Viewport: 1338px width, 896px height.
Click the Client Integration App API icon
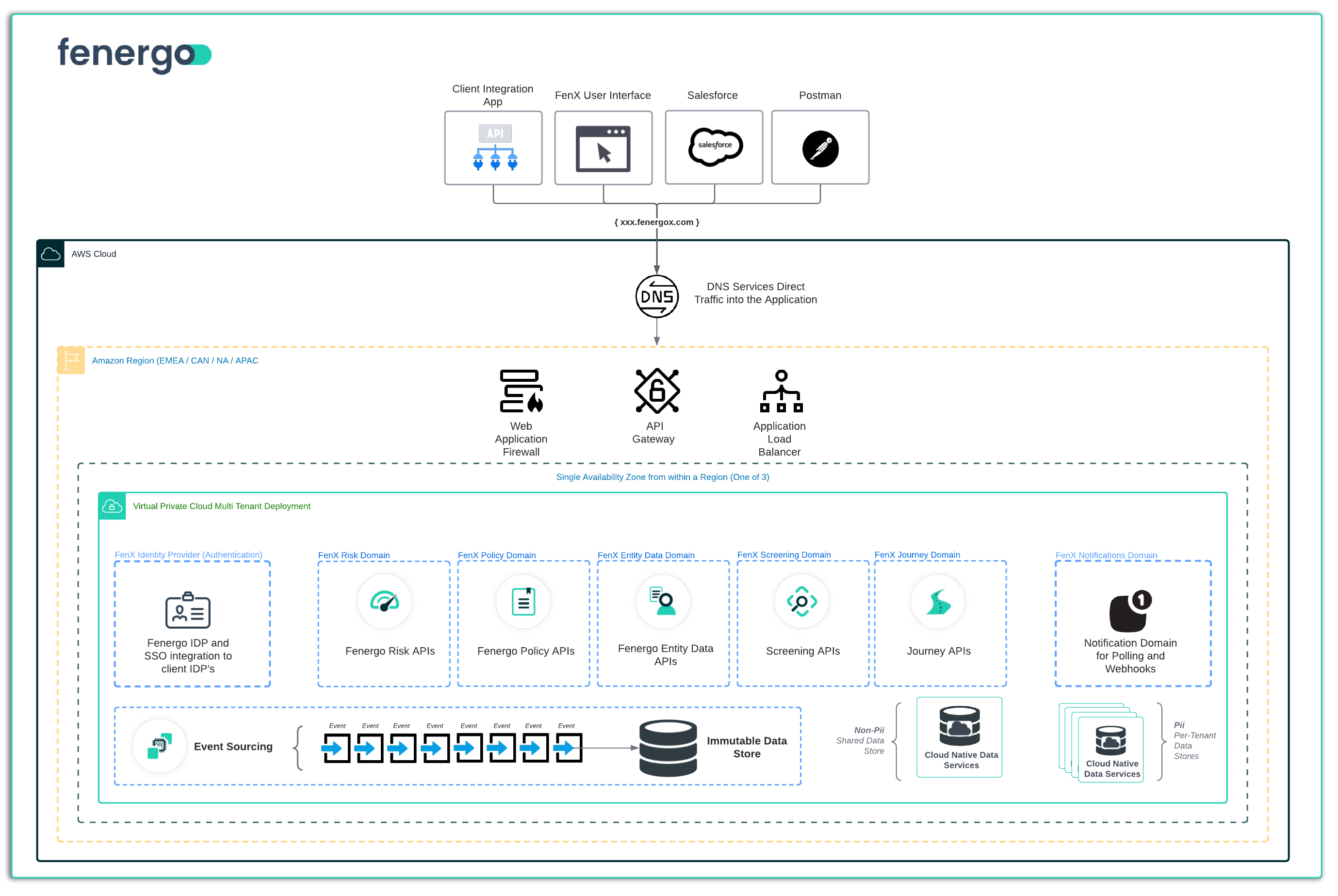[495, 148]
